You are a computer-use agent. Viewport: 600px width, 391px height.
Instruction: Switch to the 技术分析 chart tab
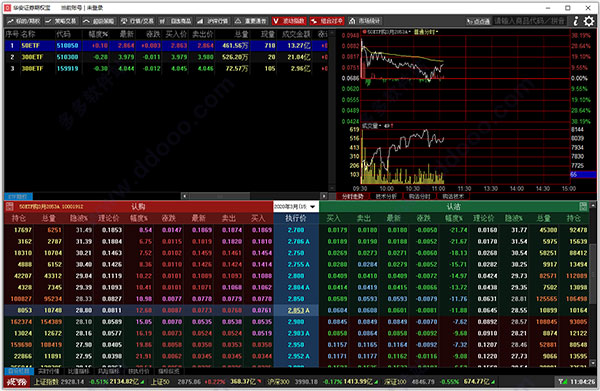click(x=386, y=196)
